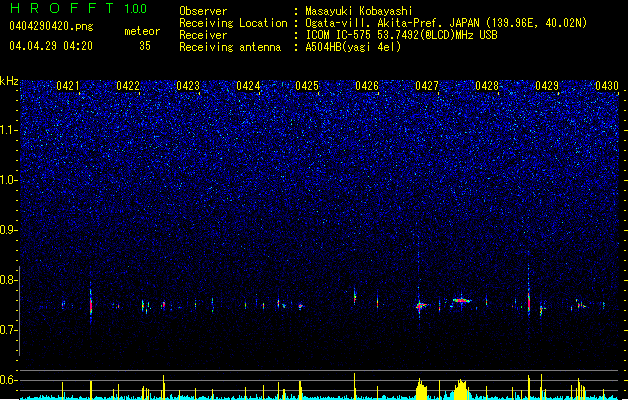Click the long horizontal echo after 0427
This screenshot has height=400, width=629.
coord(461,300)
